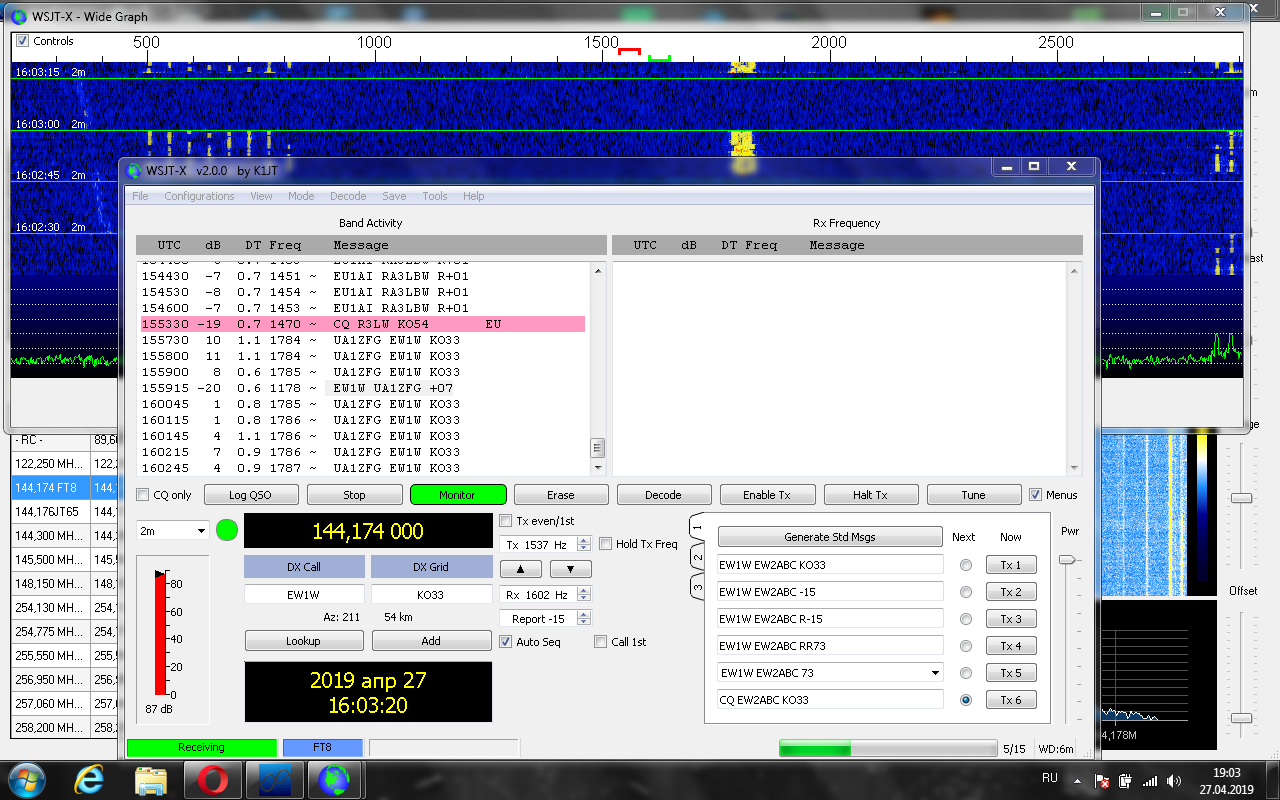Enable the CQ only checkbox
The height and width of the screenshot is (800, 1280).
144,495
